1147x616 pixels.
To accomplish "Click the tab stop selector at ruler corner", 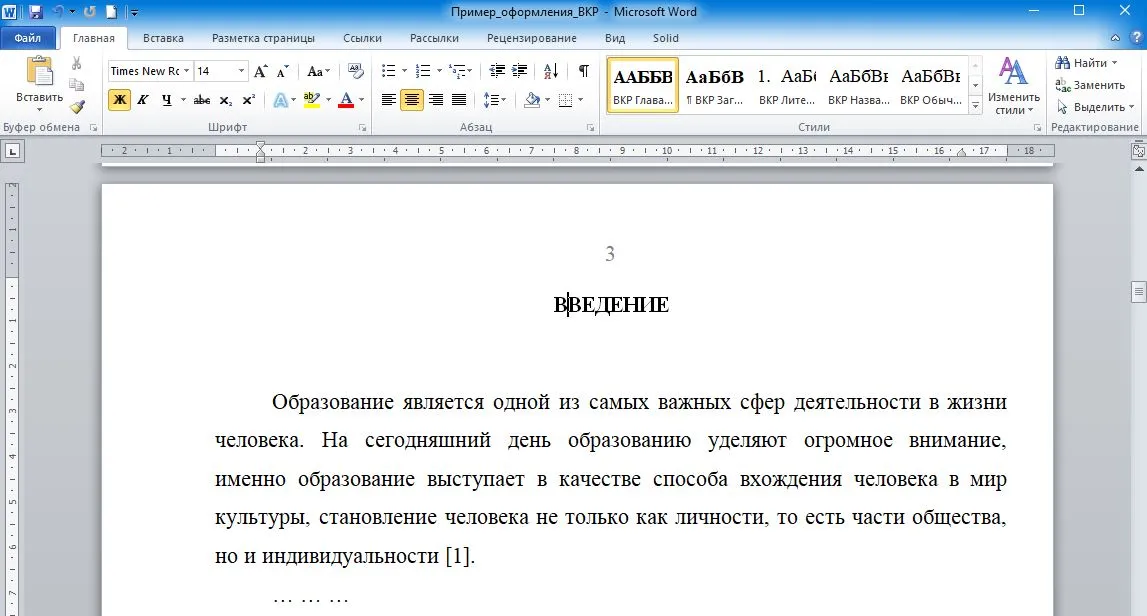I will [x=12, y=151].
